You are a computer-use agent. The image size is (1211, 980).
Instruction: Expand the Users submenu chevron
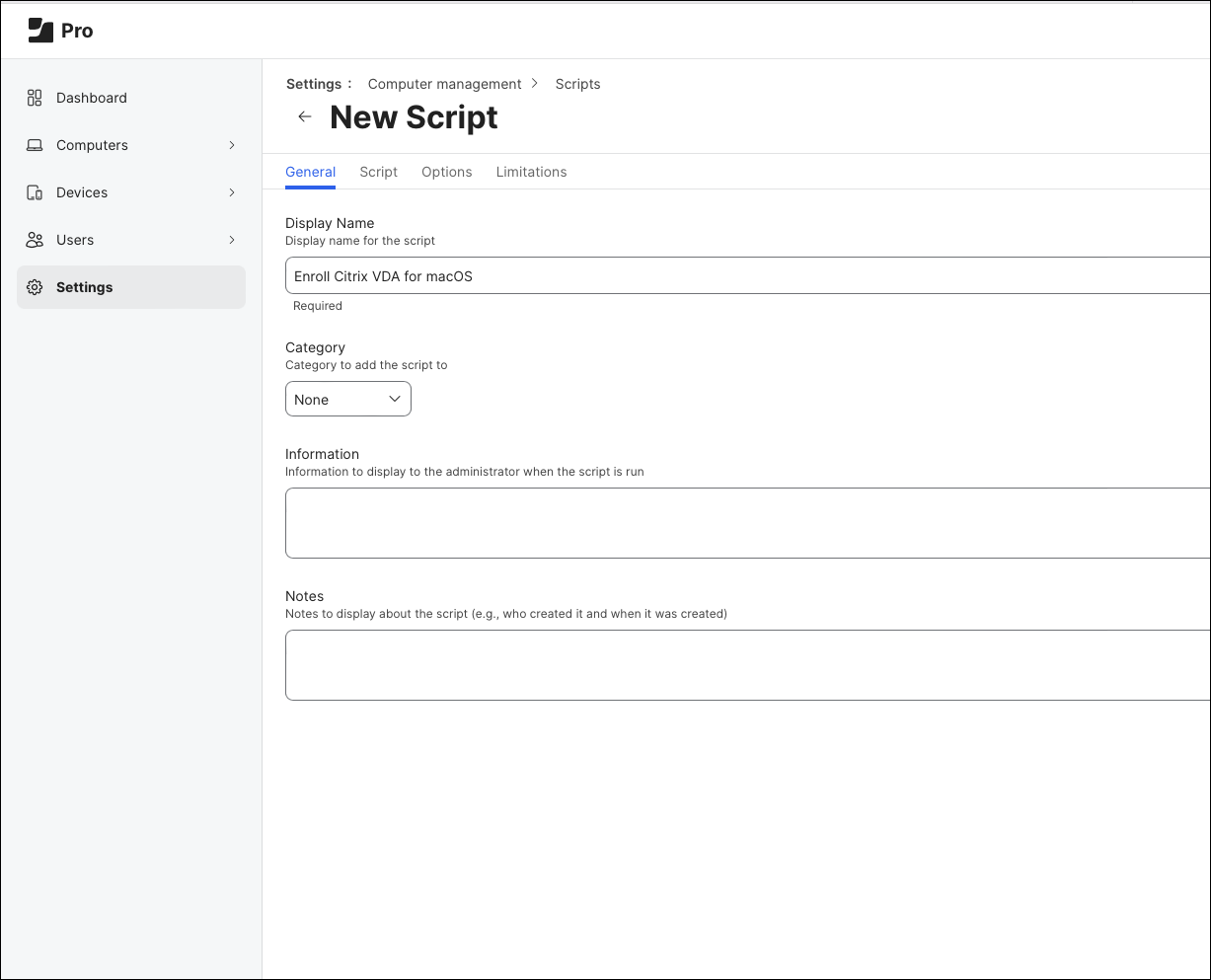point(232,240)
